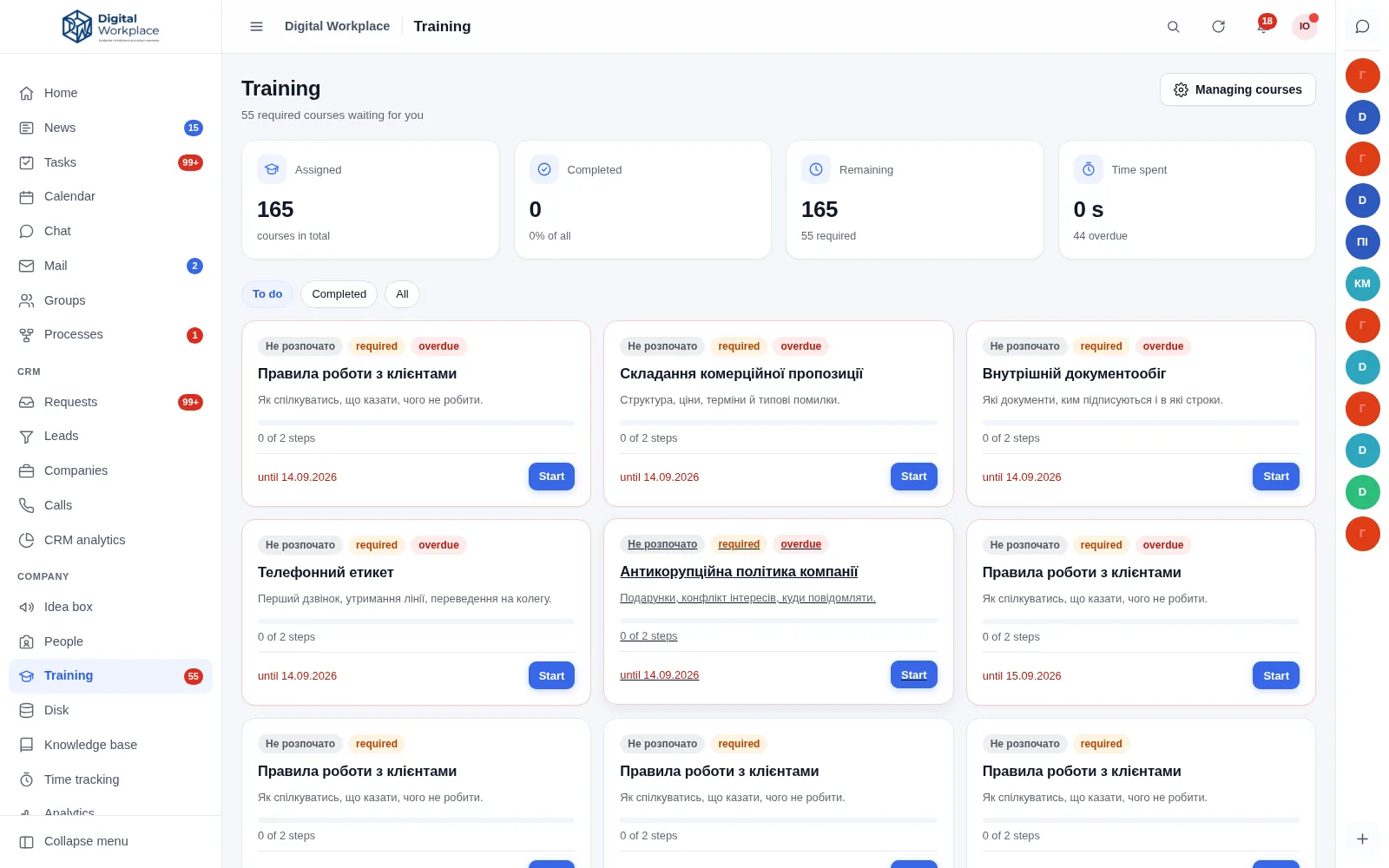Open Антикорупційна політика компанії course title link
The height and width of the screenshot is (868, 1389).
point(739,572)
